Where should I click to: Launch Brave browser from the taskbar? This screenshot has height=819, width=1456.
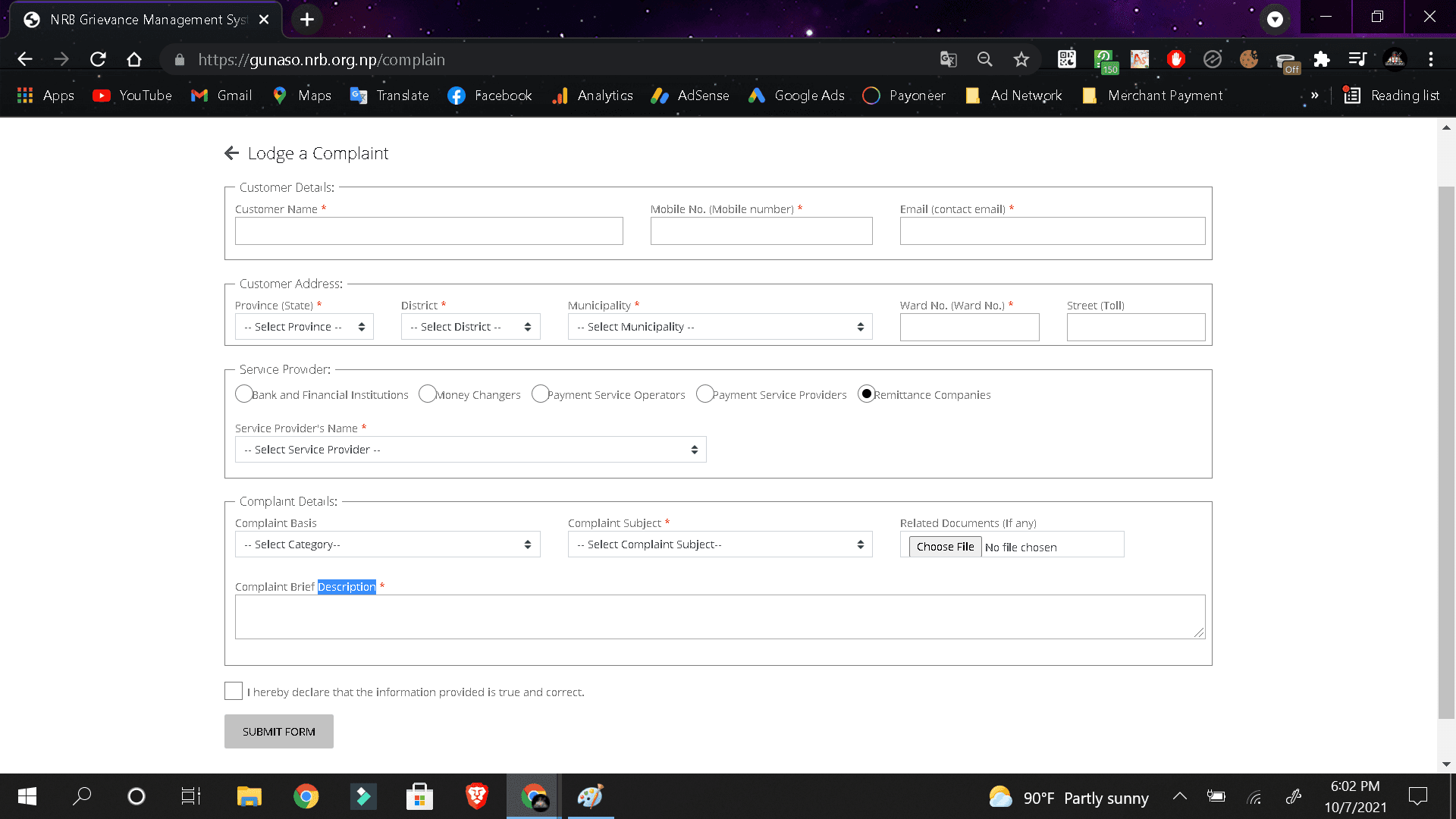pyautogui.click(x=476, y=796)
